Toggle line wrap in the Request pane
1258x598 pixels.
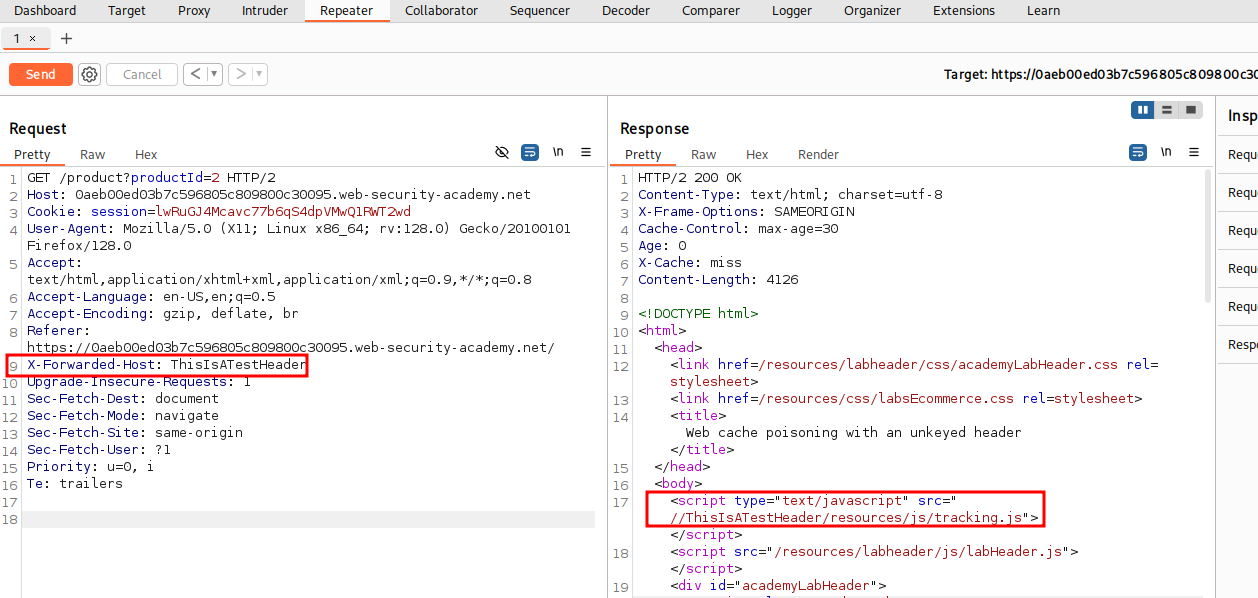click(530, 152)
